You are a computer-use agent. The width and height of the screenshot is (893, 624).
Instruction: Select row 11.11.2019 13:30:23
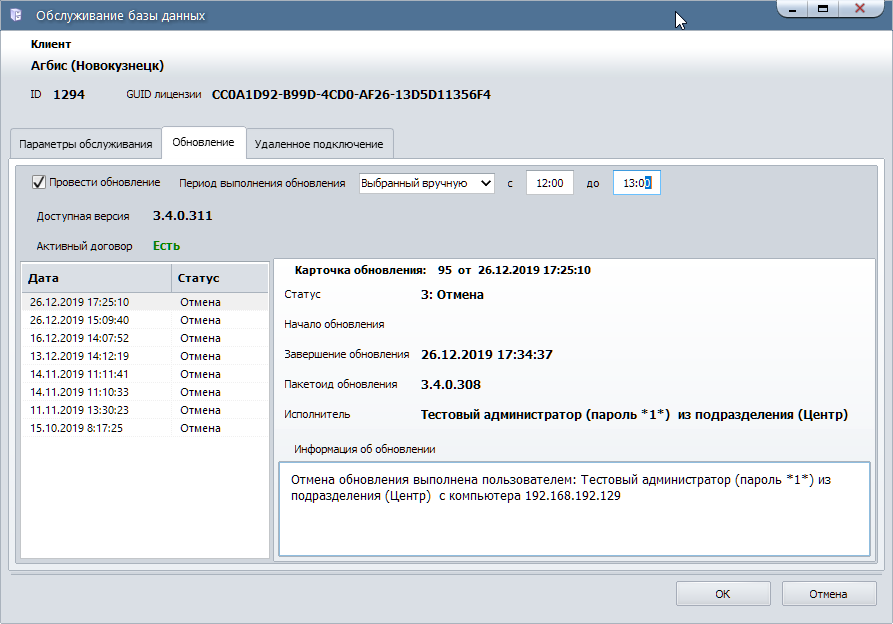pyautogui.click(x=145, y=410)
